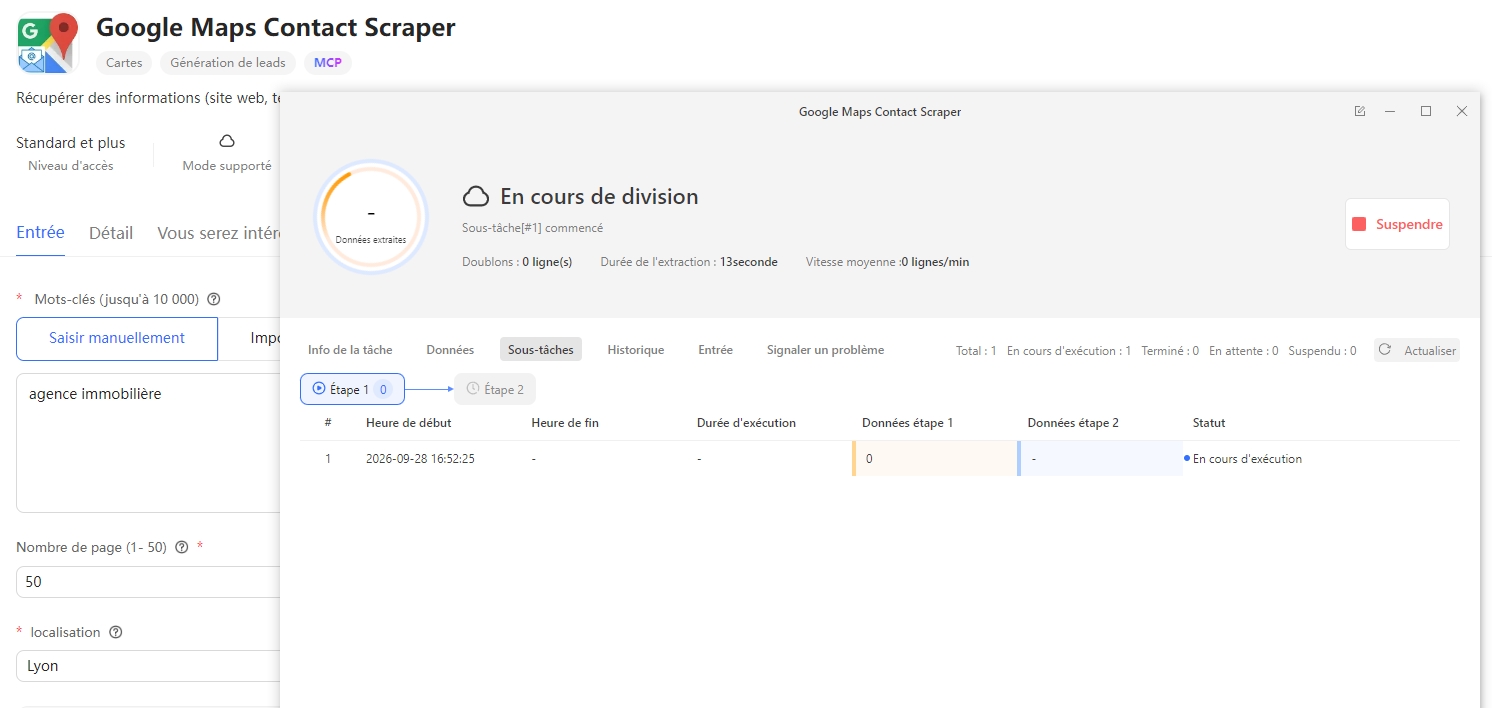Maximize the scraper task dialog
This screenshot has height=708, width=1492.
tap(1426, 111)
